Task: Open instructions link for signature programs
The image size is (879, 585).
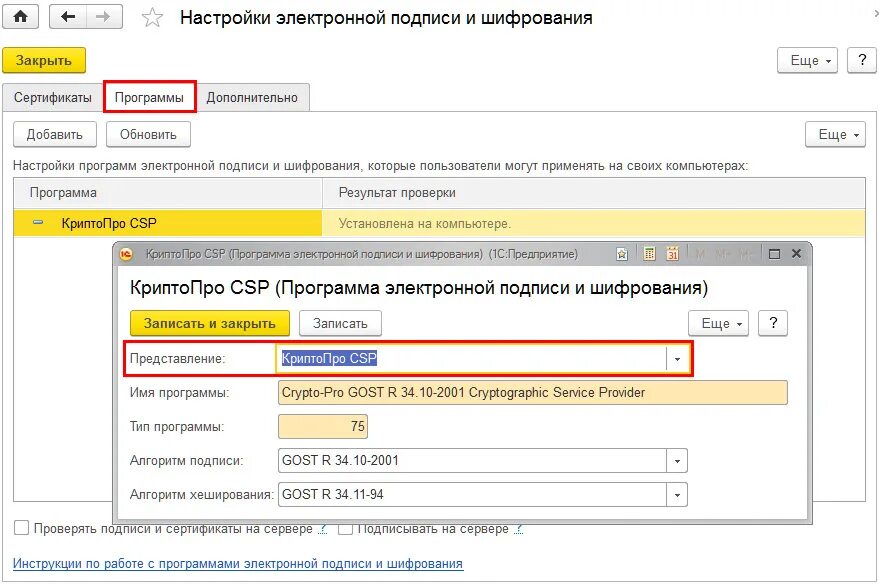Action: [238, 563]
